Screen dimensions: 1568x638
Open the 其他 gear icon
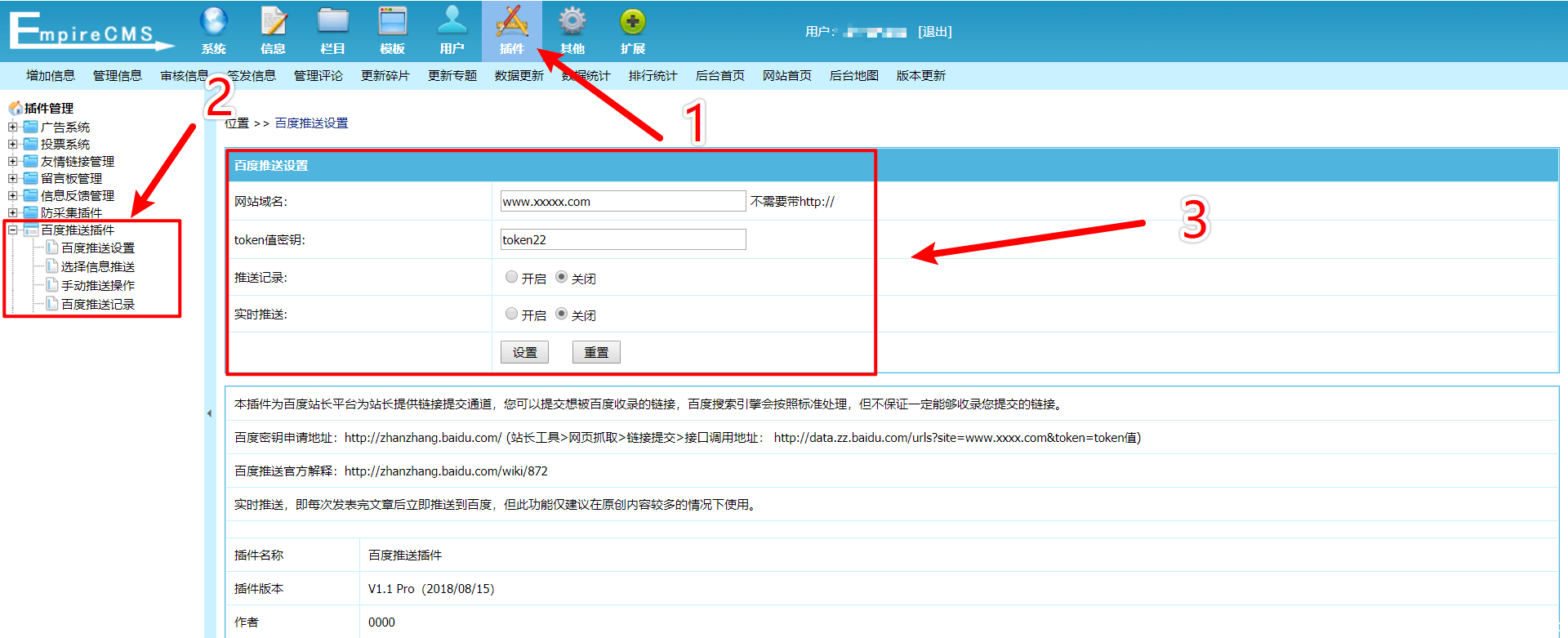coord(572,21)
